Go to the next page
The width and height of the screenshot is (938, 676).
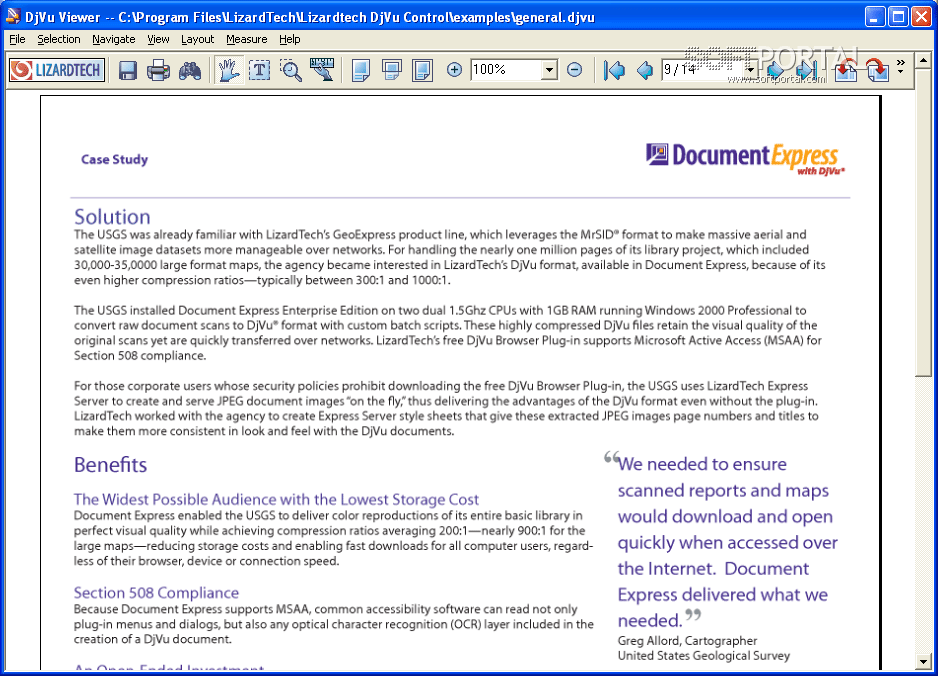pos(775,71)
